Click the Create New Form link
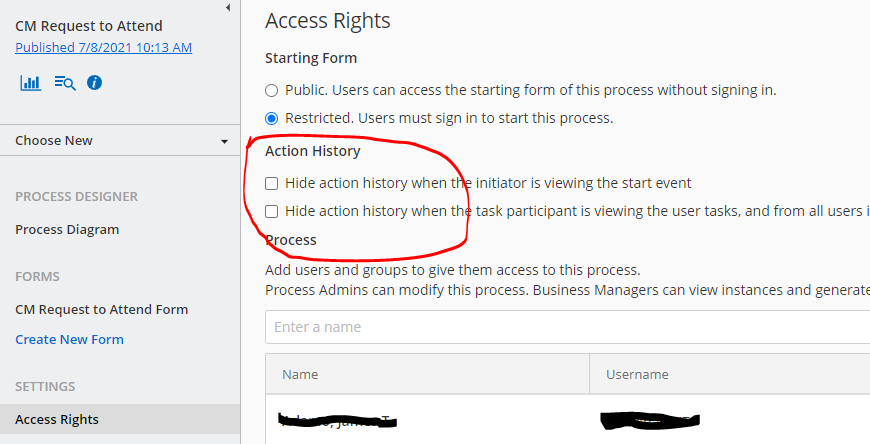The image size is (870, 444). point(69,339)
